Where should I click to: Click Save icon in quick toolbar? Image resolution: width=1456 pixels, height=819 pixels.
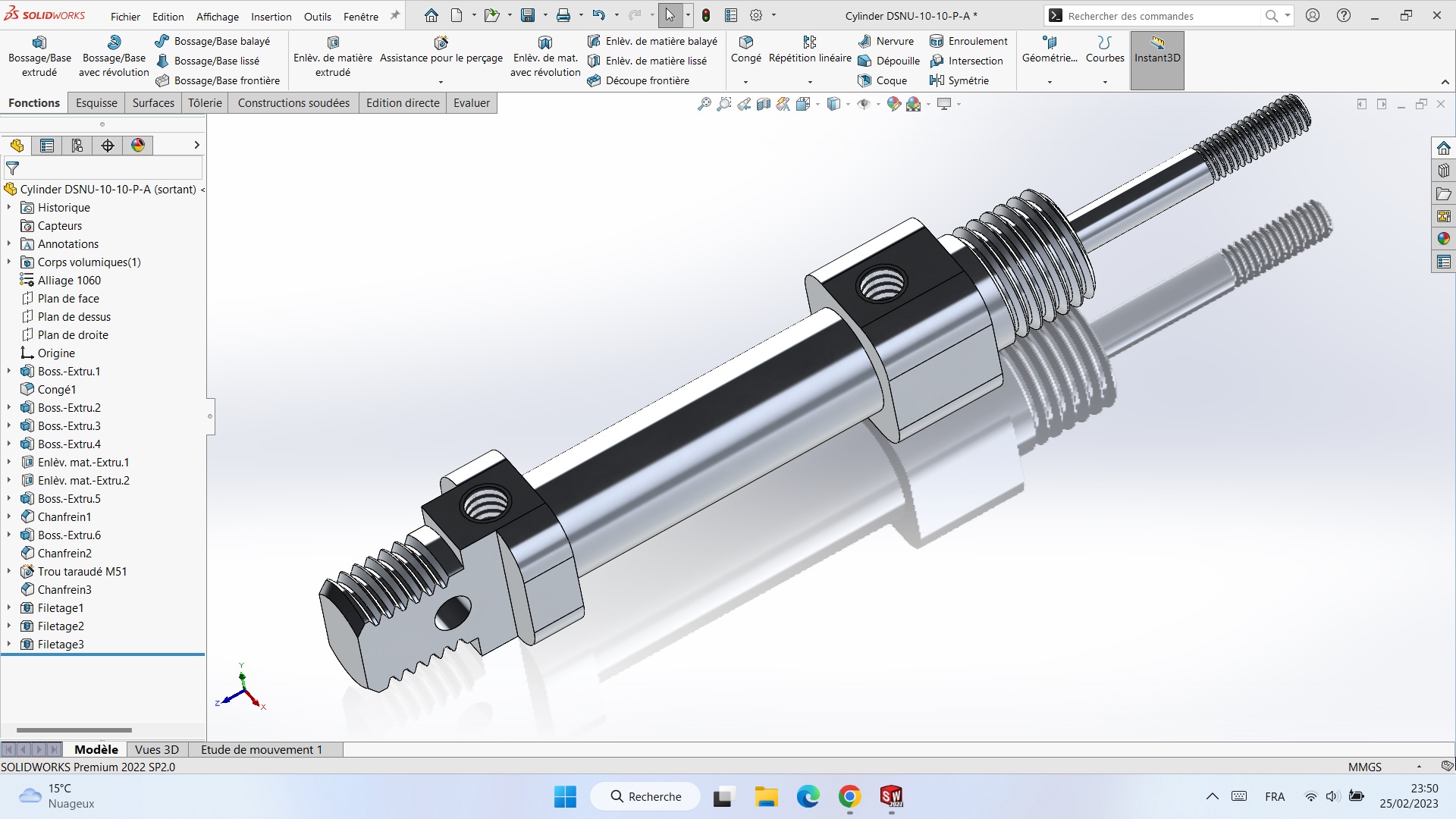click(x=528, y=15)
